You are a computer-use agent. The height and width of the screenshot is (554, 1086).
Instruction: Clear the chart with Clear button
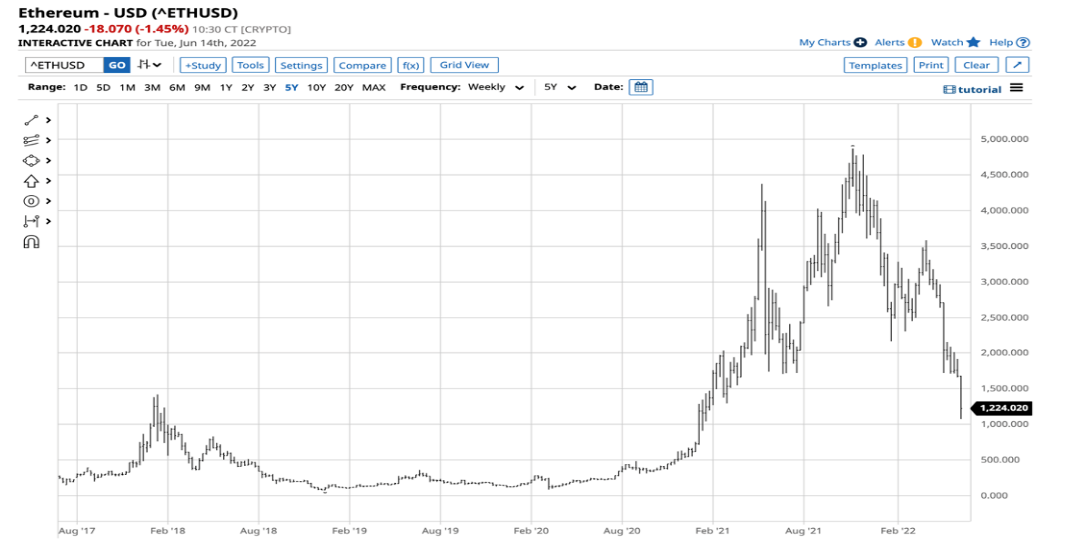977,65
